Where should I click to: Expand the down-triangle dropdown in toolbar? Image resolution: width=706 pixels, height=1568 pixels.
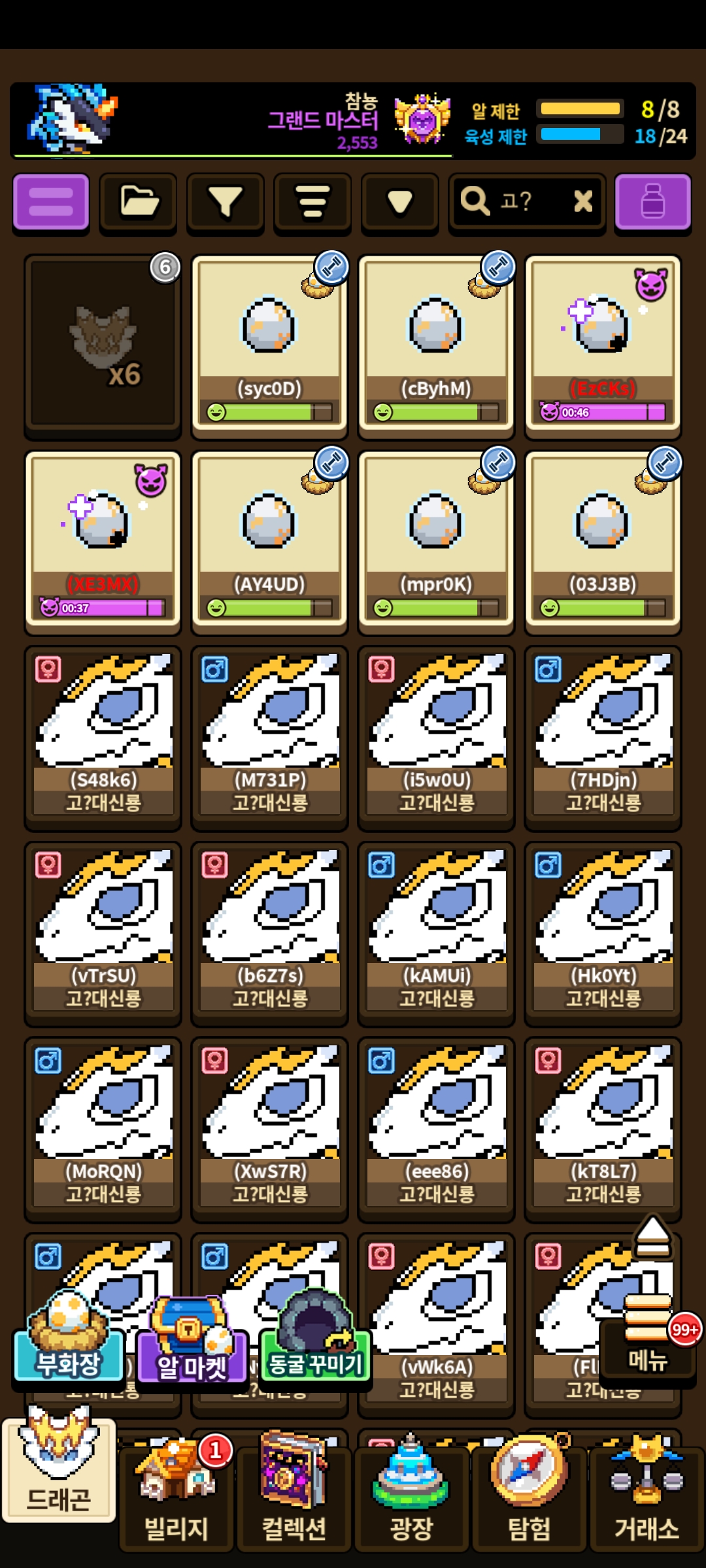(x=399, y=201)
